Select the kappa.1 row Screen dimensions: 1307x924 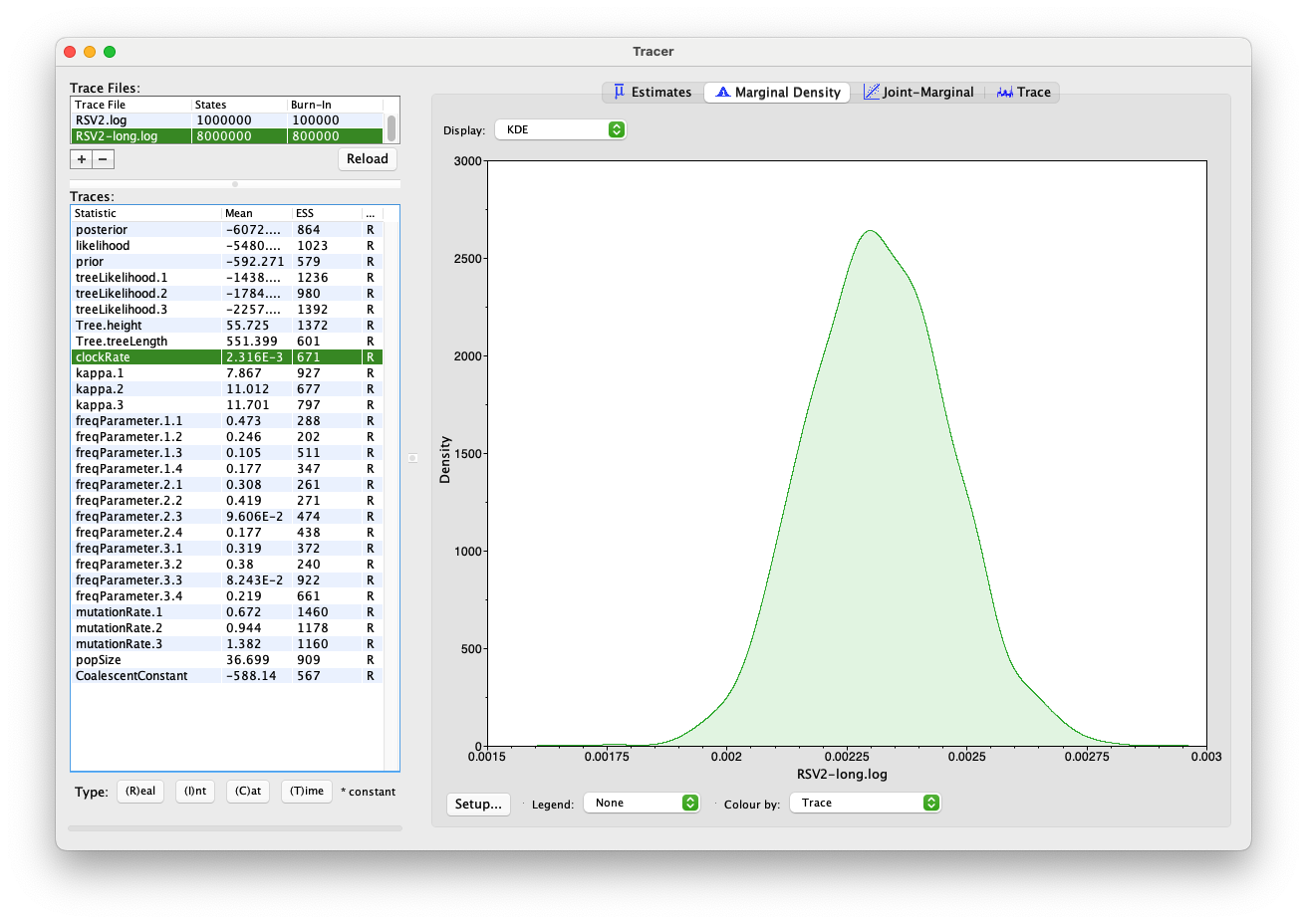point(227,372)
